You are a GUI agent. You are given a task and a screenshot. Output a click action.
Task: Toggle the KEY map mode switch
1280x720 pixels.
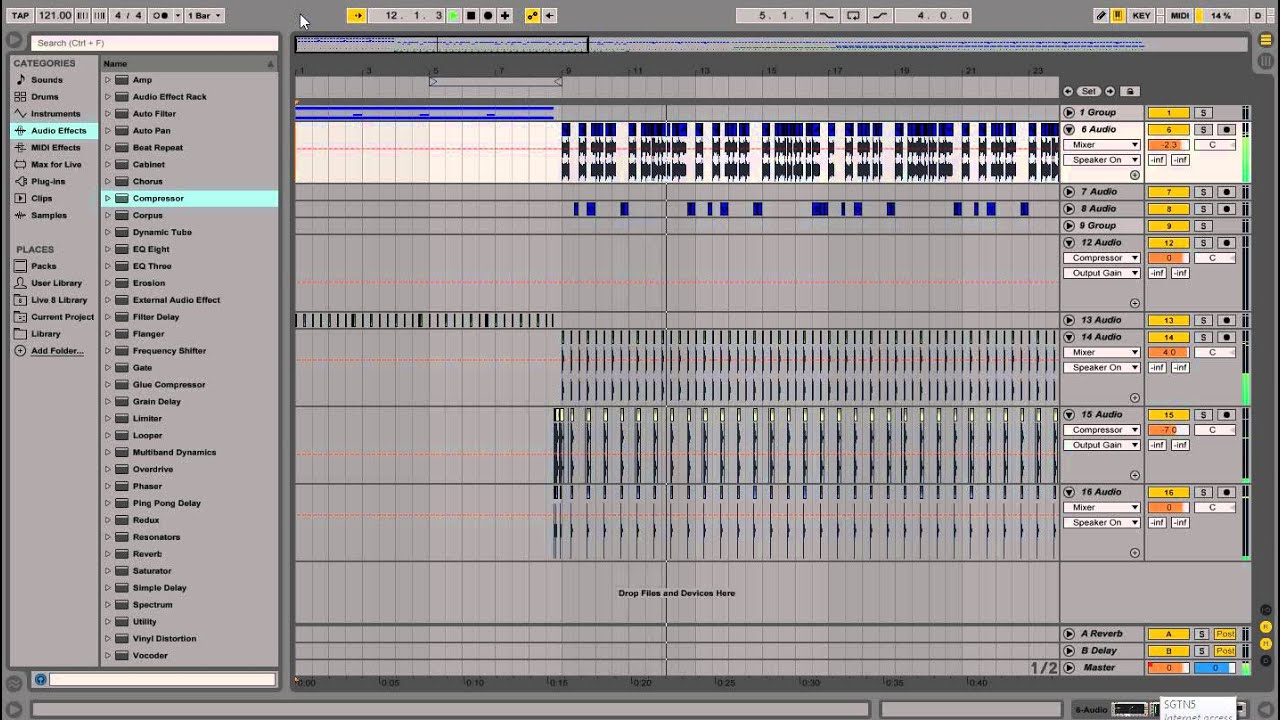tap(1141, 15)
